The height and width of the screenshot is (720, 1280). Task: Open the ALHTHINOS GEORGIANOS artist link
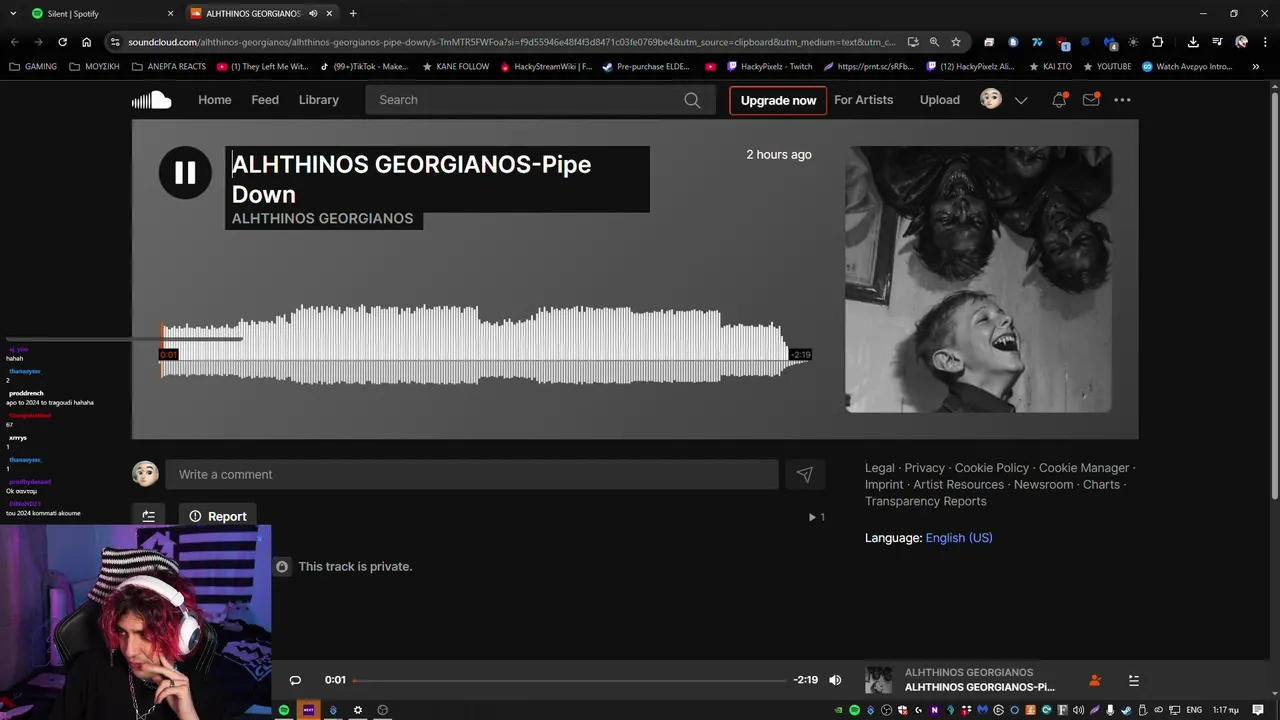pyautogui.click(x=322, y=218)
